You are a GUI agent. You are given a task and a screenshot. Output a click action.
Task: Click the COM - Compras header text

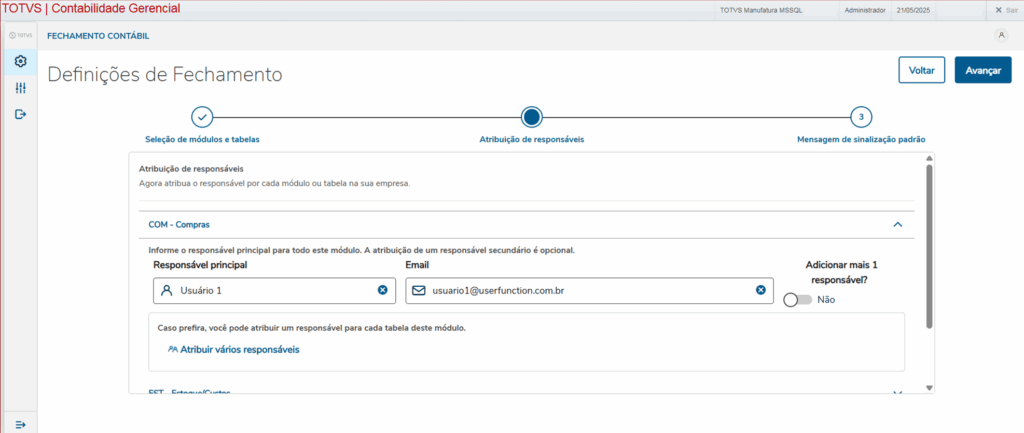click(179, 224)
